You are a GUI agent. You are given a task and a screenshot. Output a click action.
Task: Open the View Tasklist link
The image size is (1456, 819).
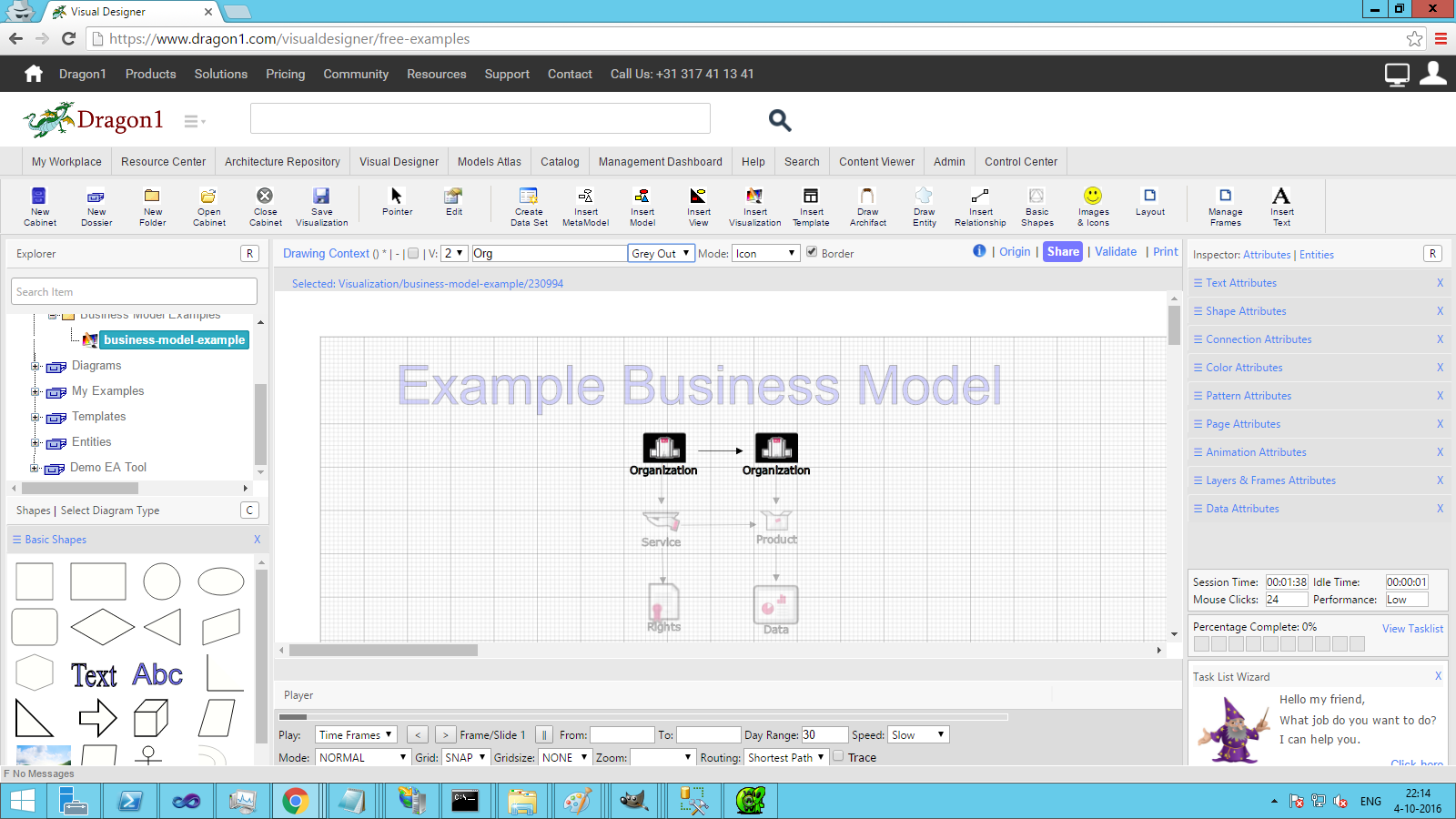click(1412, 628)
